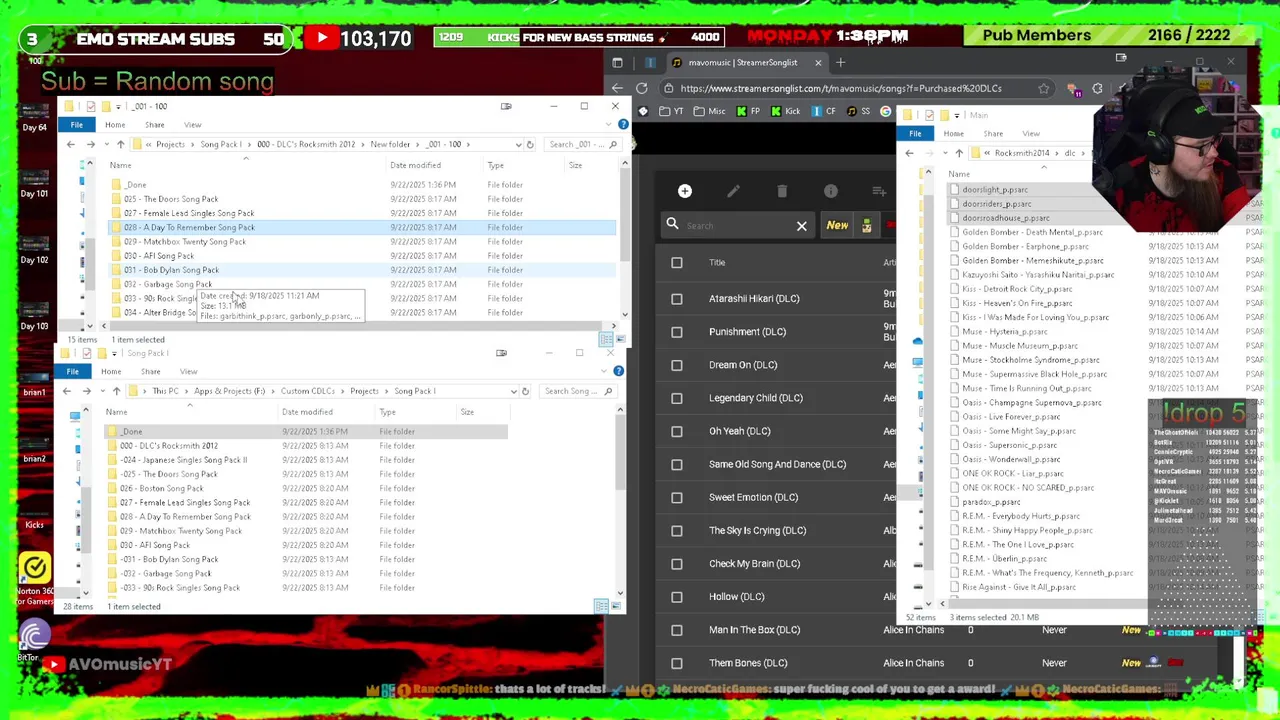1280x720 pixels.
Task: Close the mavomusic StreamerSonglist tab
Action: [x=818, y=63]
